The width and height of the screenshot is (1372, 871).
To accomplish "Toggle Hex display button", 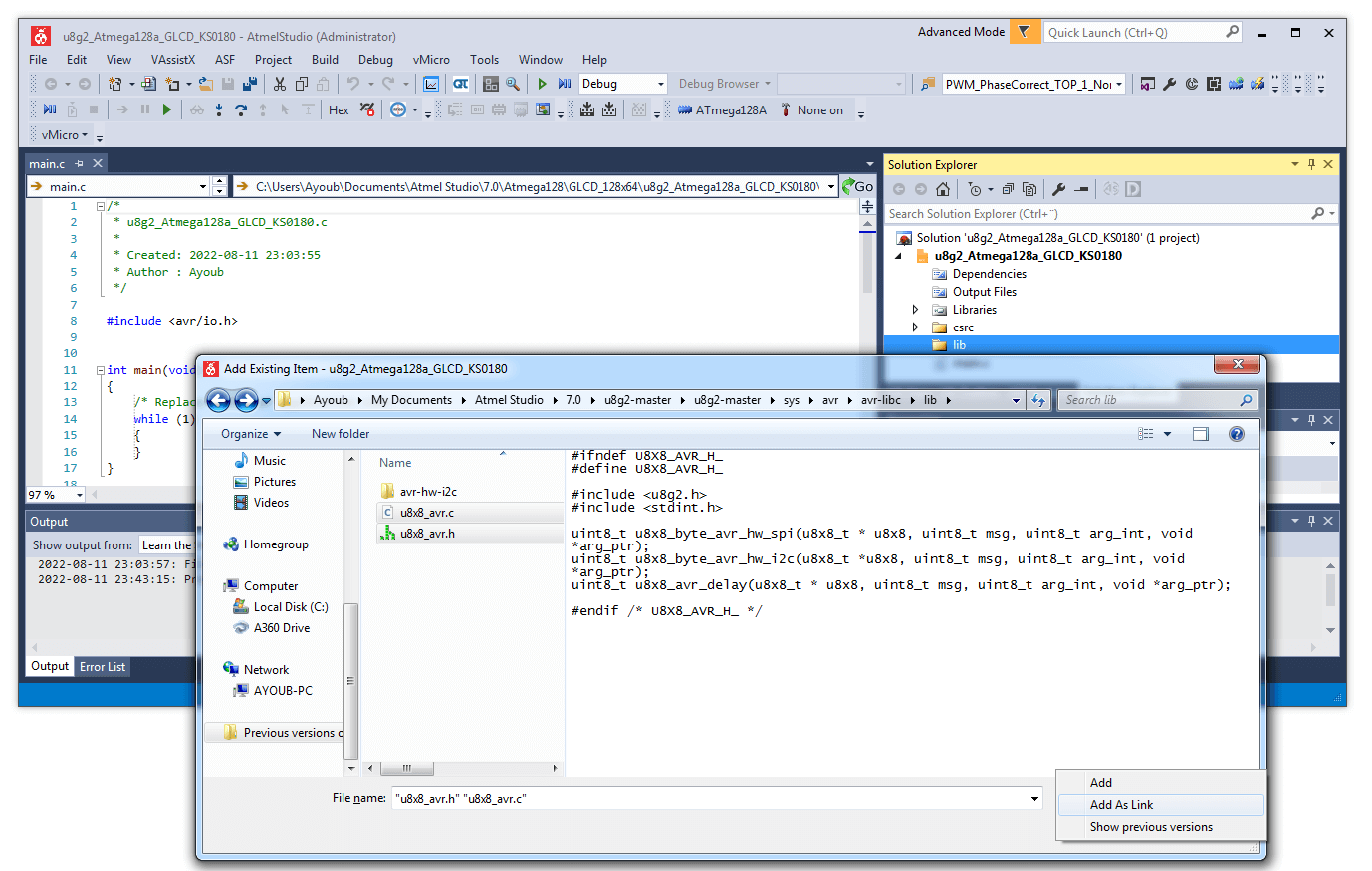I will coord(339,110).
